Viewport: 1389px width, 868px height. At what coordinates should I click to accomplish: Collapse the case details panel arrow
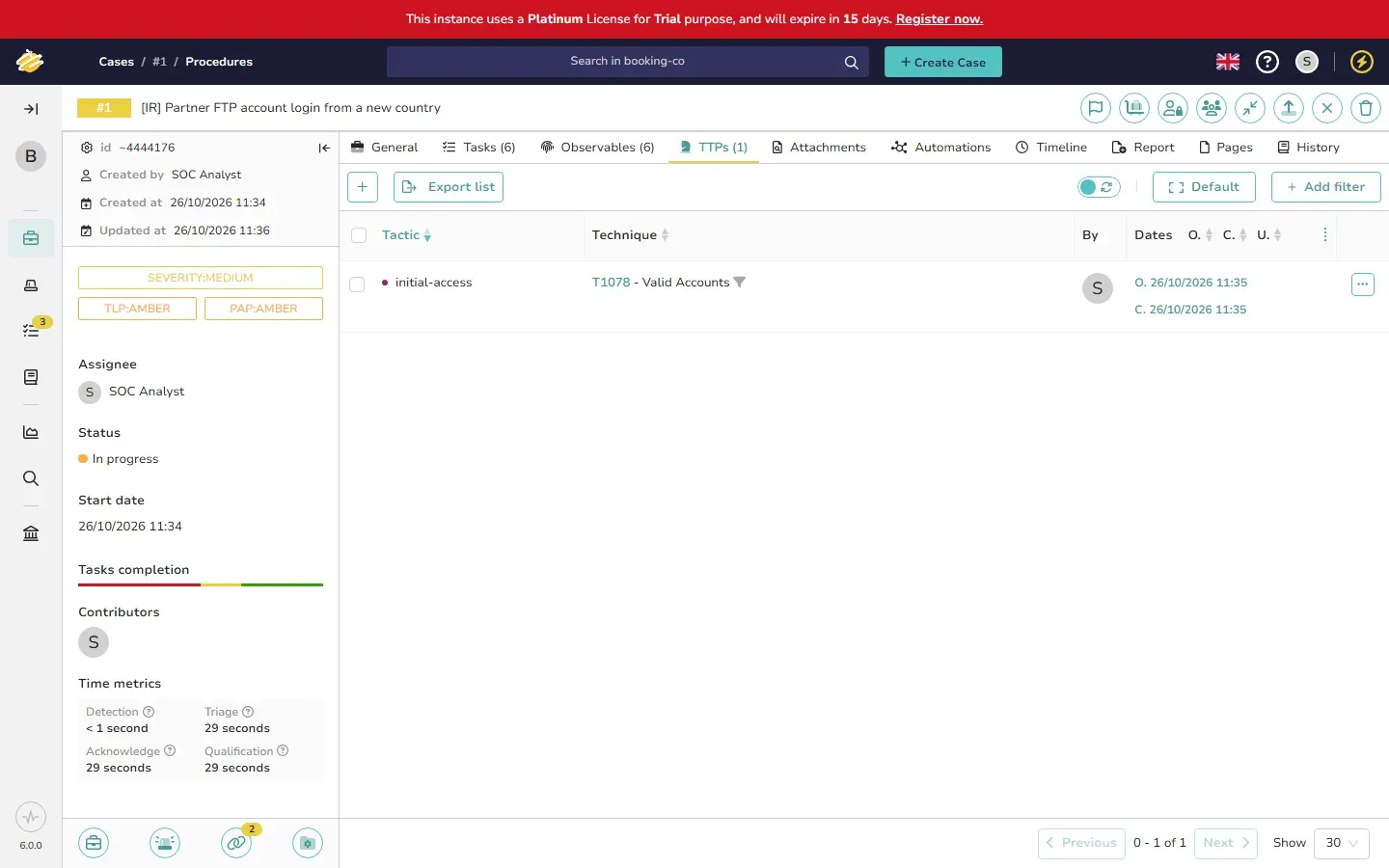point(324,148)
